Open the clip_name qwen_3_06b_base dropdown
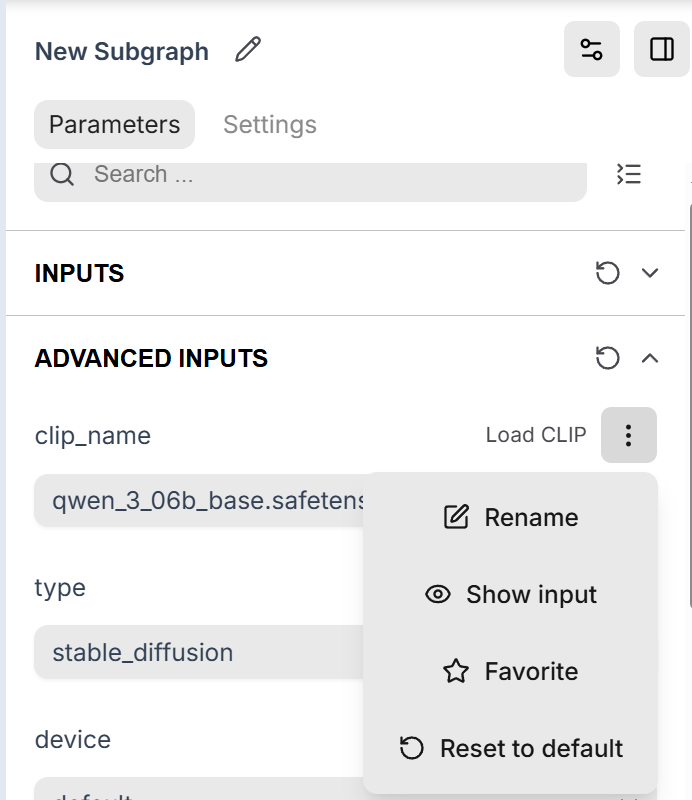Image resolution: width=692 pixels, height=800 pixels. click(x=199, y=501)
